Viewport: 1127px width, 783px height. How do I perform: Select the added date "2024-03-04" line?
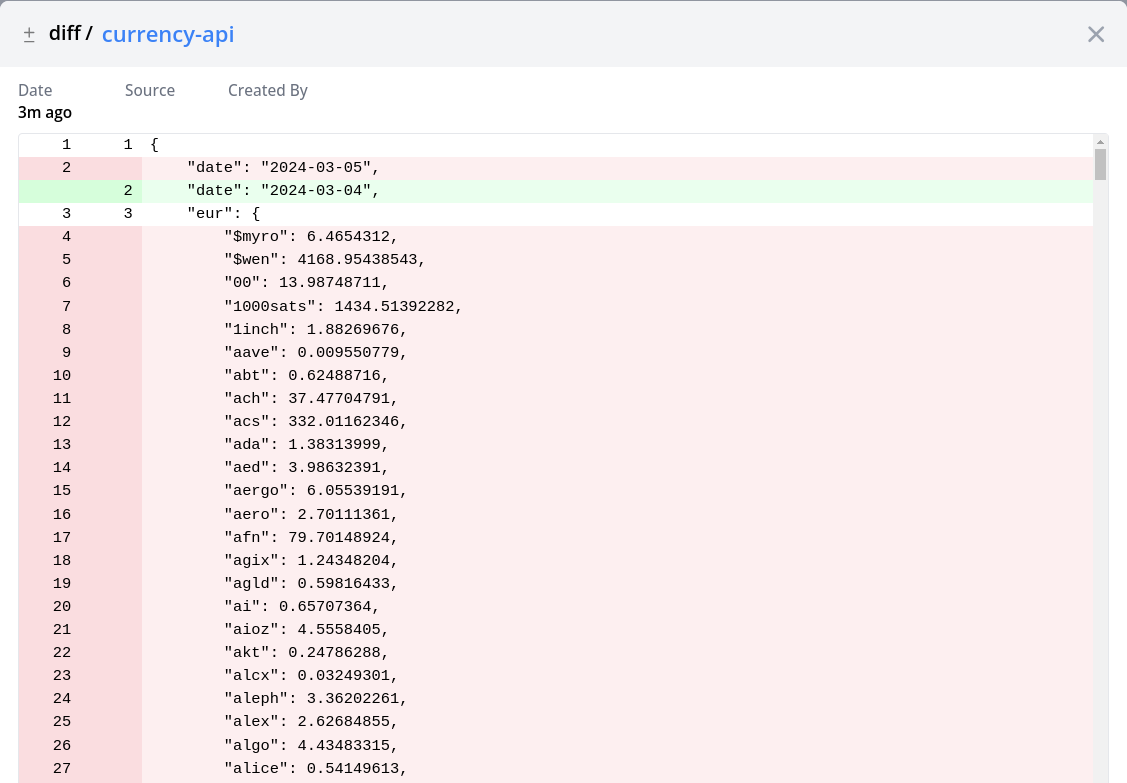click(283, 190)
